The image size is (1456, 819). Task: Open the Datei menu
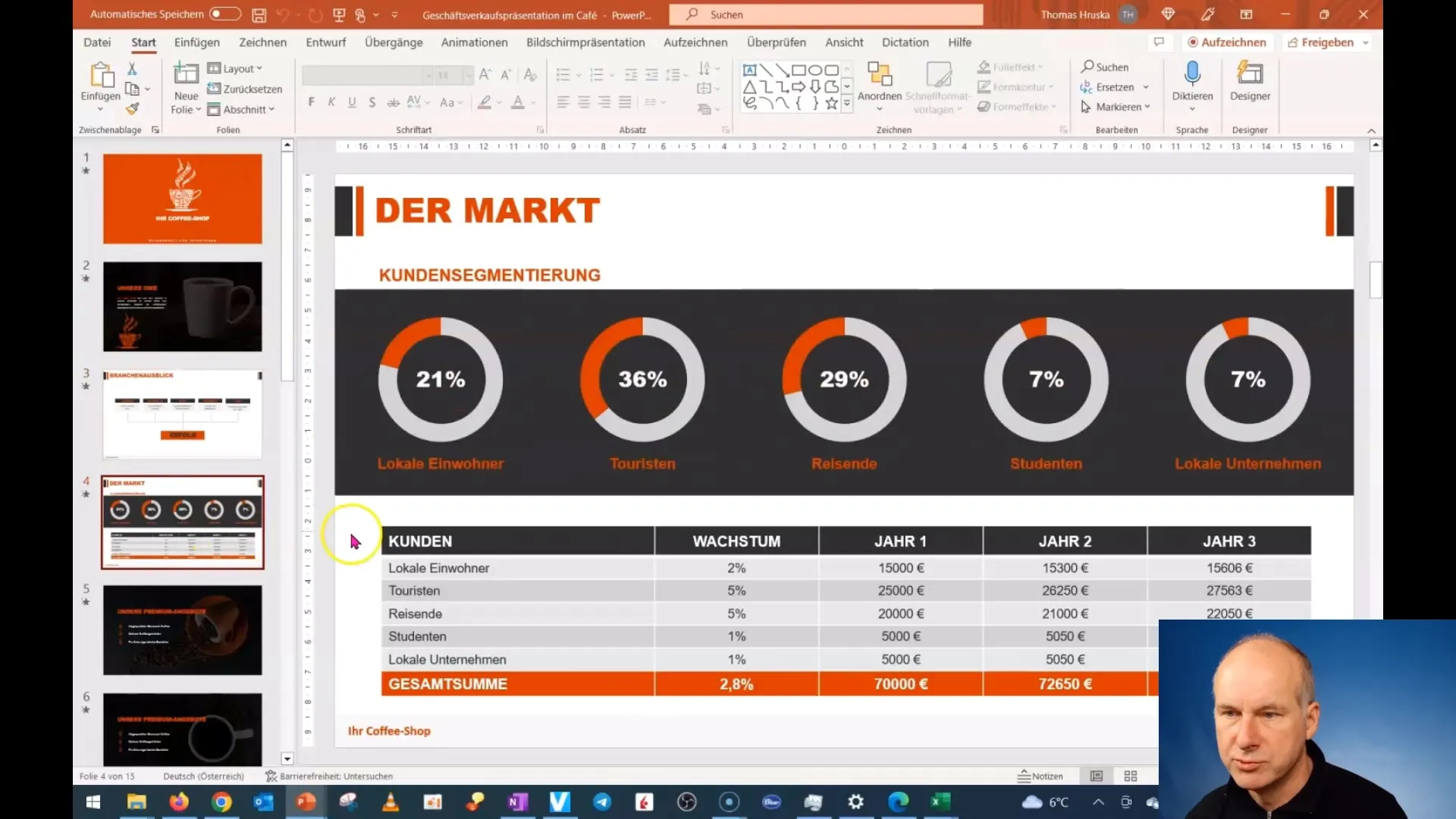[97, 42]
